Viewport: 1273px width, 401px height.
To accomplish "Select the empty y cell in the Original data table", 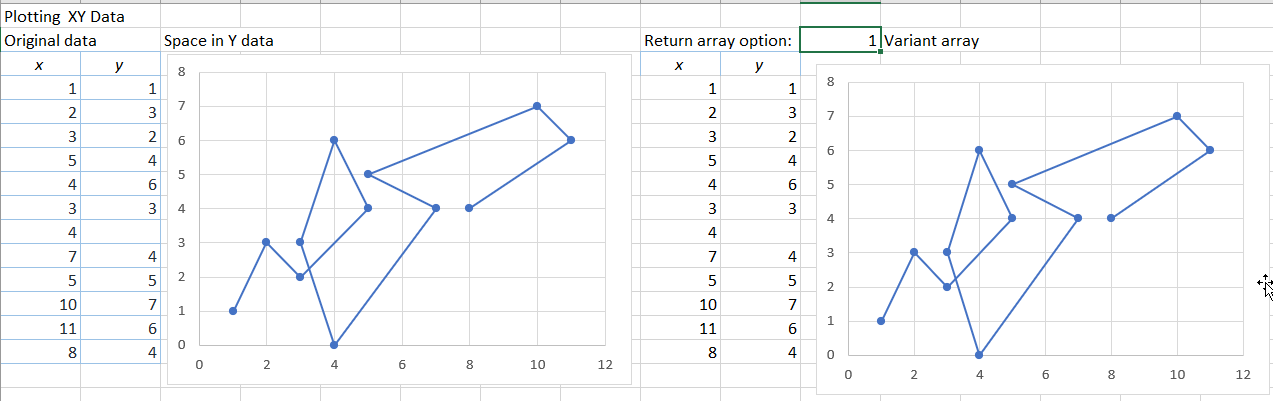I will pos(120,232).
